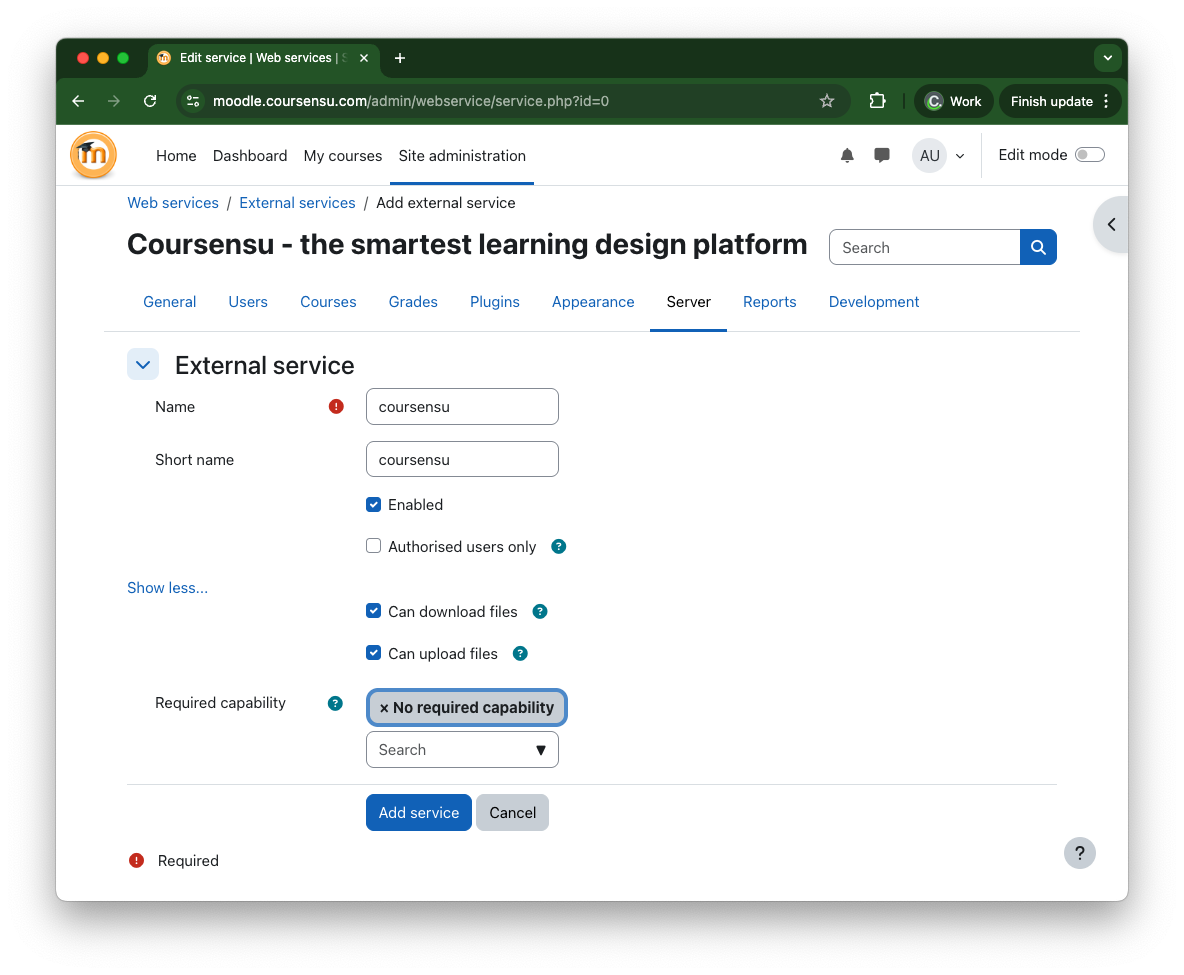
Task: Go back with the browser back arrow
Action: [x=78, y=101]
